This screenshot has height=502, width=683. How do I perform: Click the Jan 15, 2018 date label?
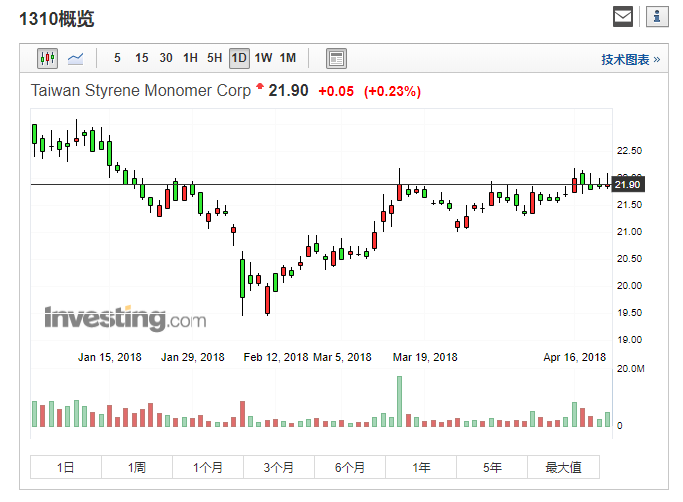110,357
